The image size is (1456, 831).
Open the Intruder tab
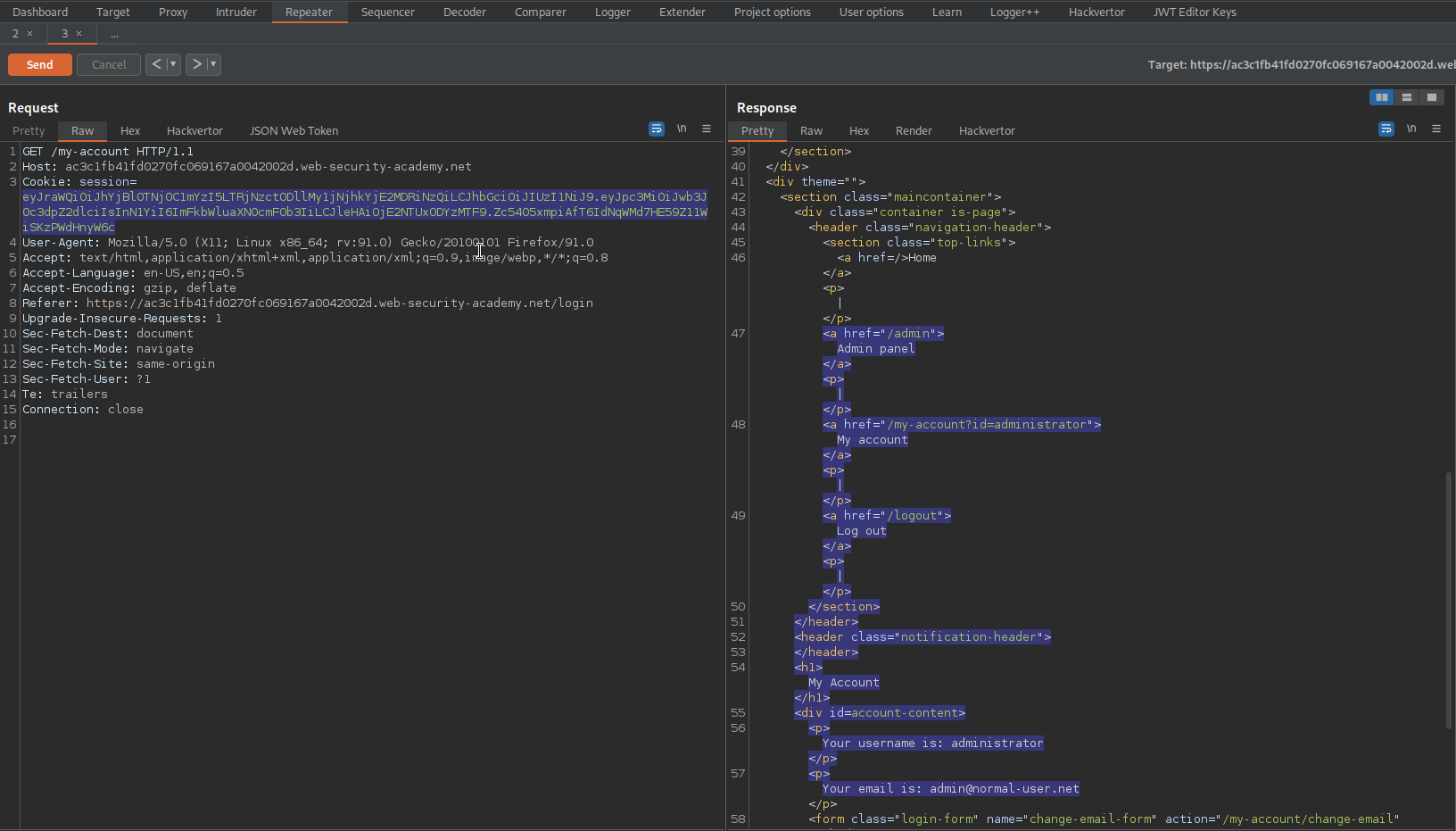point(236,12)
